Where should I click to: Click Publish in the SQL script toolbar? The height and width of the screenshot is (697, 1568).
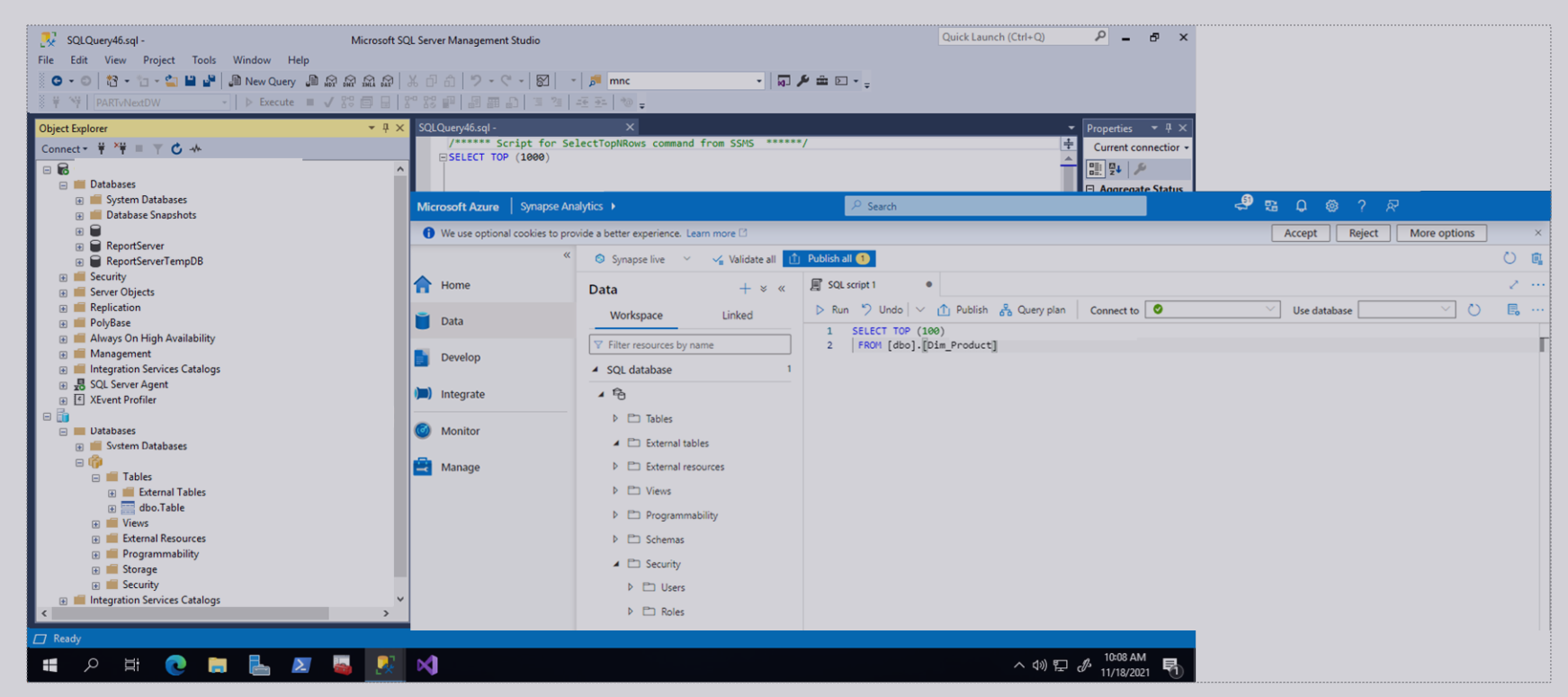point(963,310)
